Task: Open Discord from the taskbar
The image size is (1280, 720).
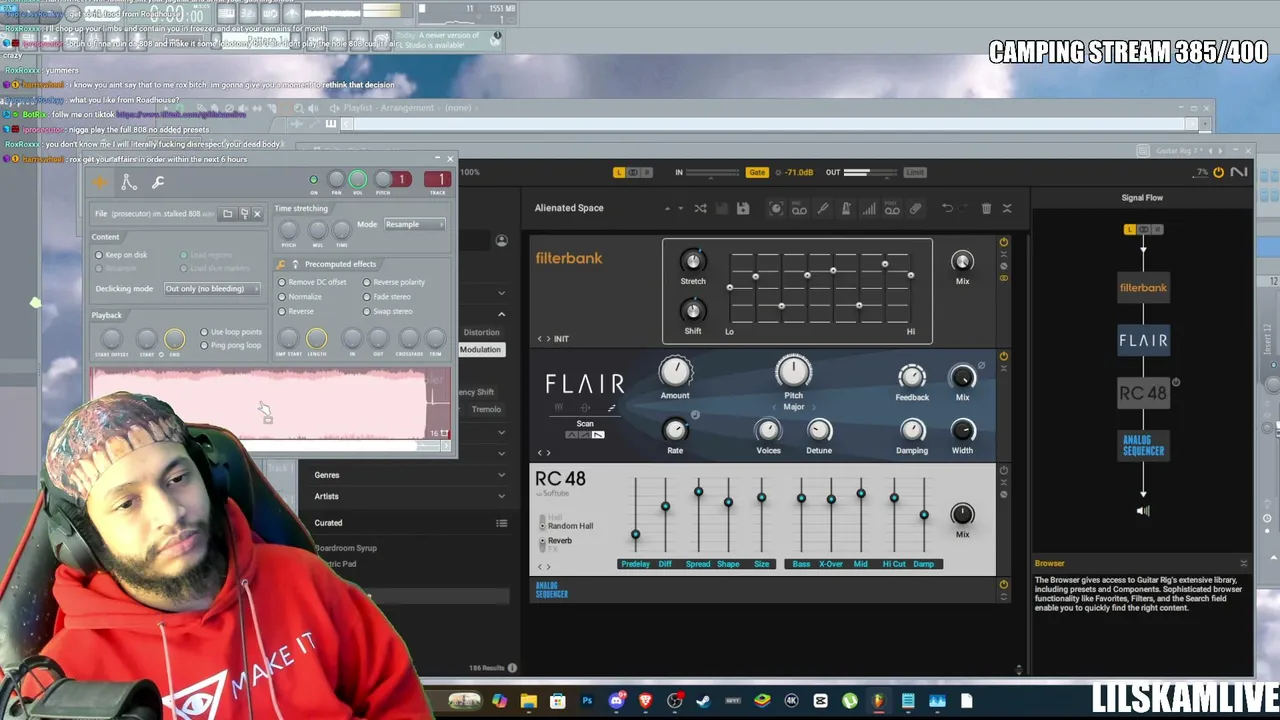Action: pyautogui.click(x=616, y=701)
